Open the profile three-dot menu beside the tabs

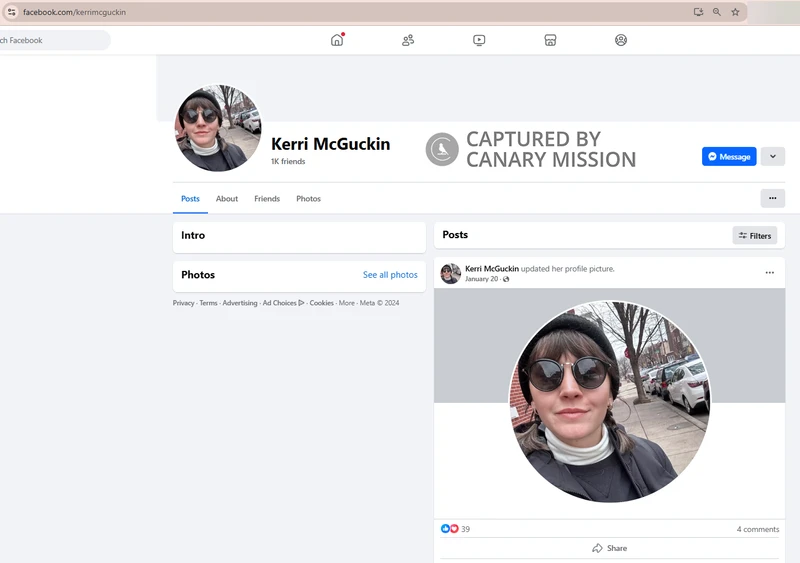(x=772, y=198)
